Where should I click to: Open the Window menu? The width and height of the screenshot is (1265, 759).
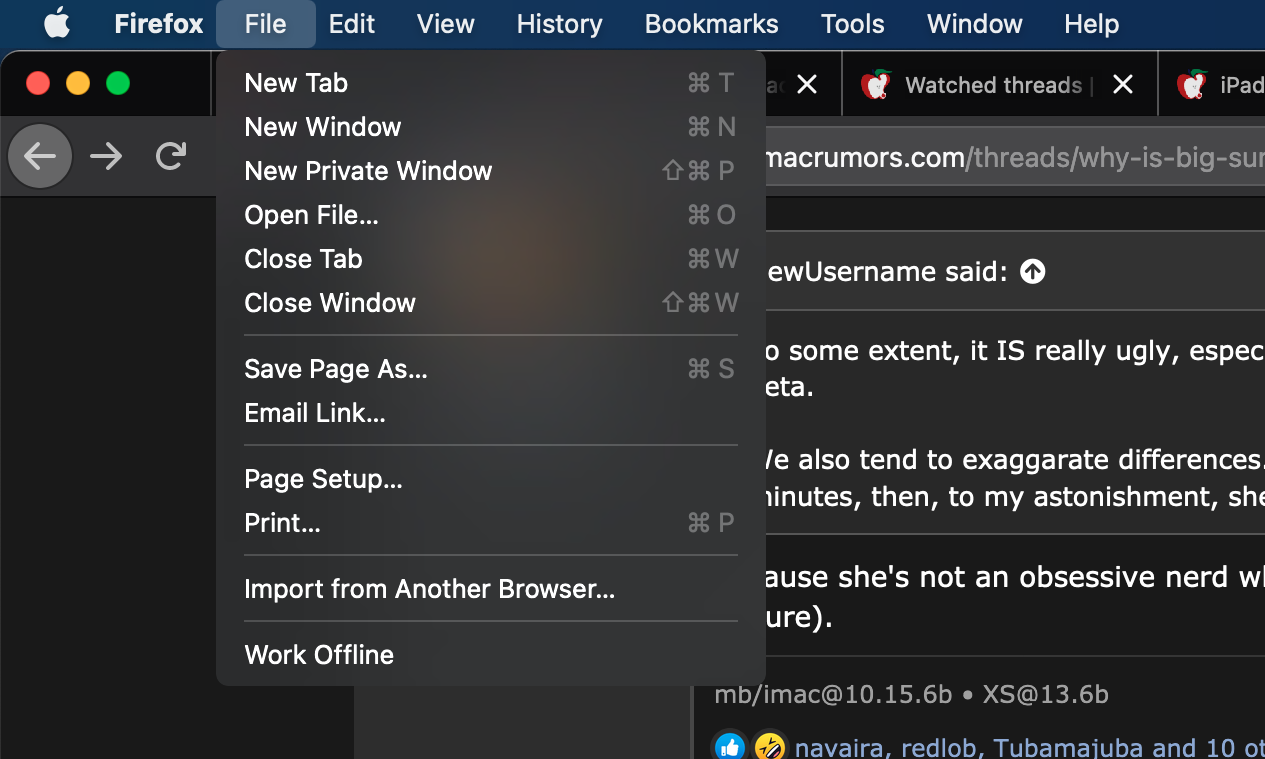[974, 24]
